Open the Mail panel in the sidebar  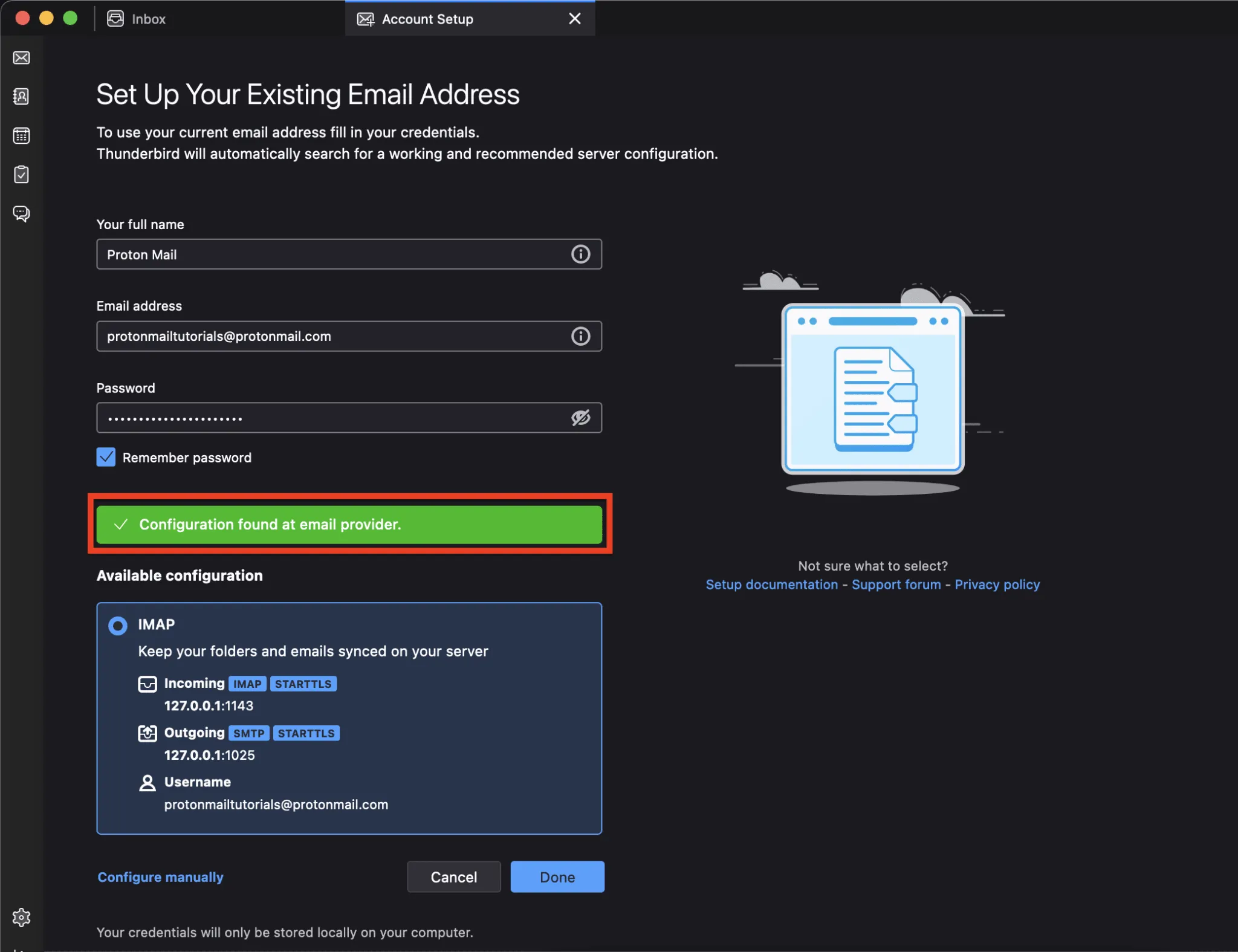click(x=22, y=57)
